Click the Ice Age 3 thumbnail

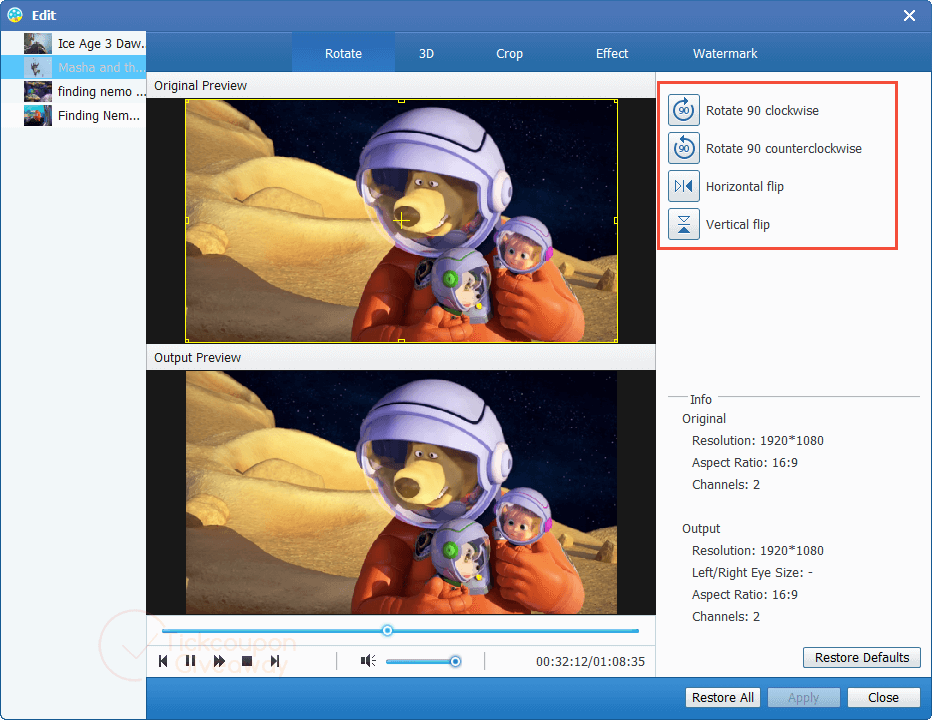pyautogui.click(x=38, y=43)
